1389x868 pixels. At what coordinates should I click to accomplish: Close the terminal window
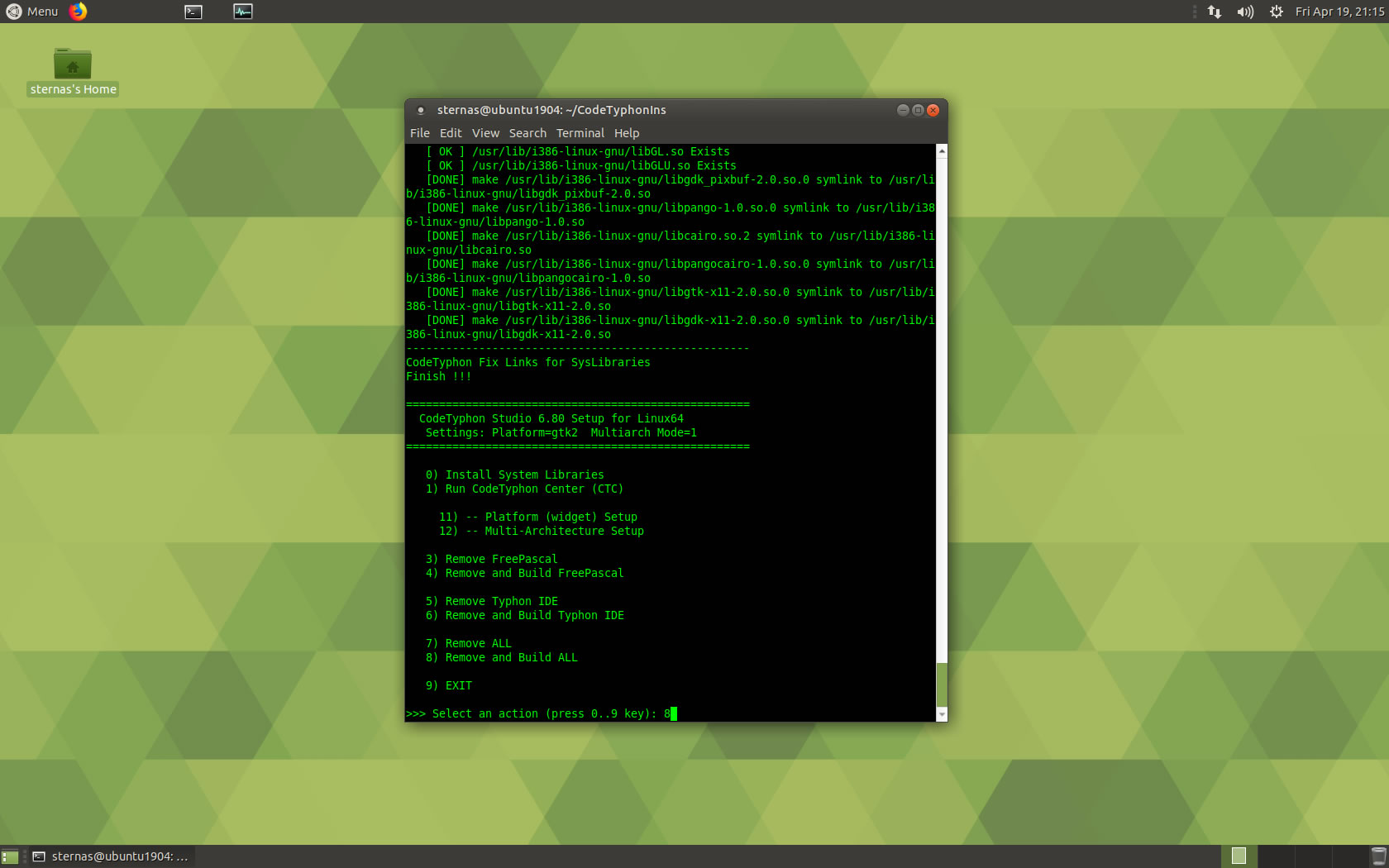pos(933,110)
